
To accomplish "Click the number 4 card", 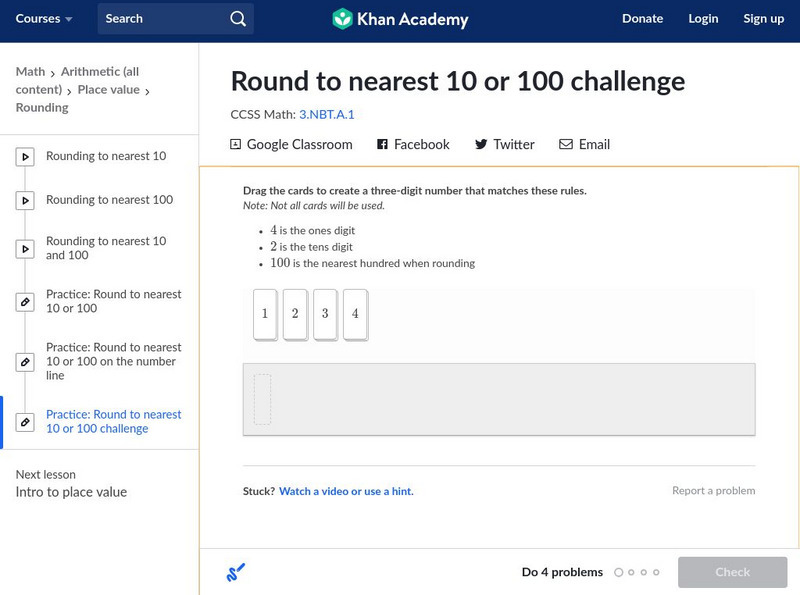I will click(x=355, y=314).
